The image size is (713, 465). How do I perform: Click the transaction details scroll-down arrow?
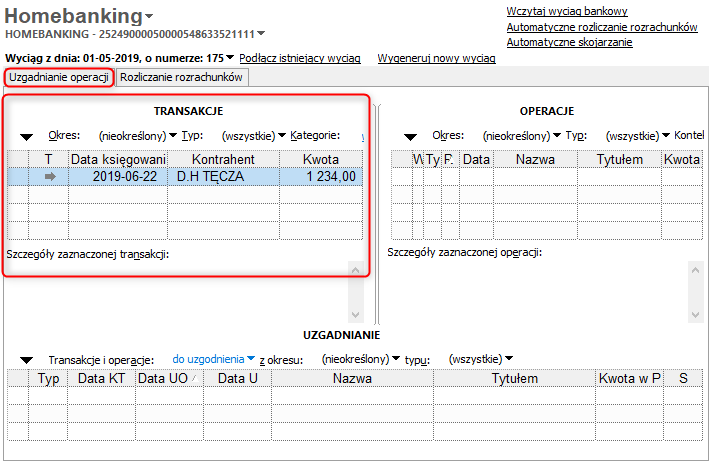[x=356, y=315]
